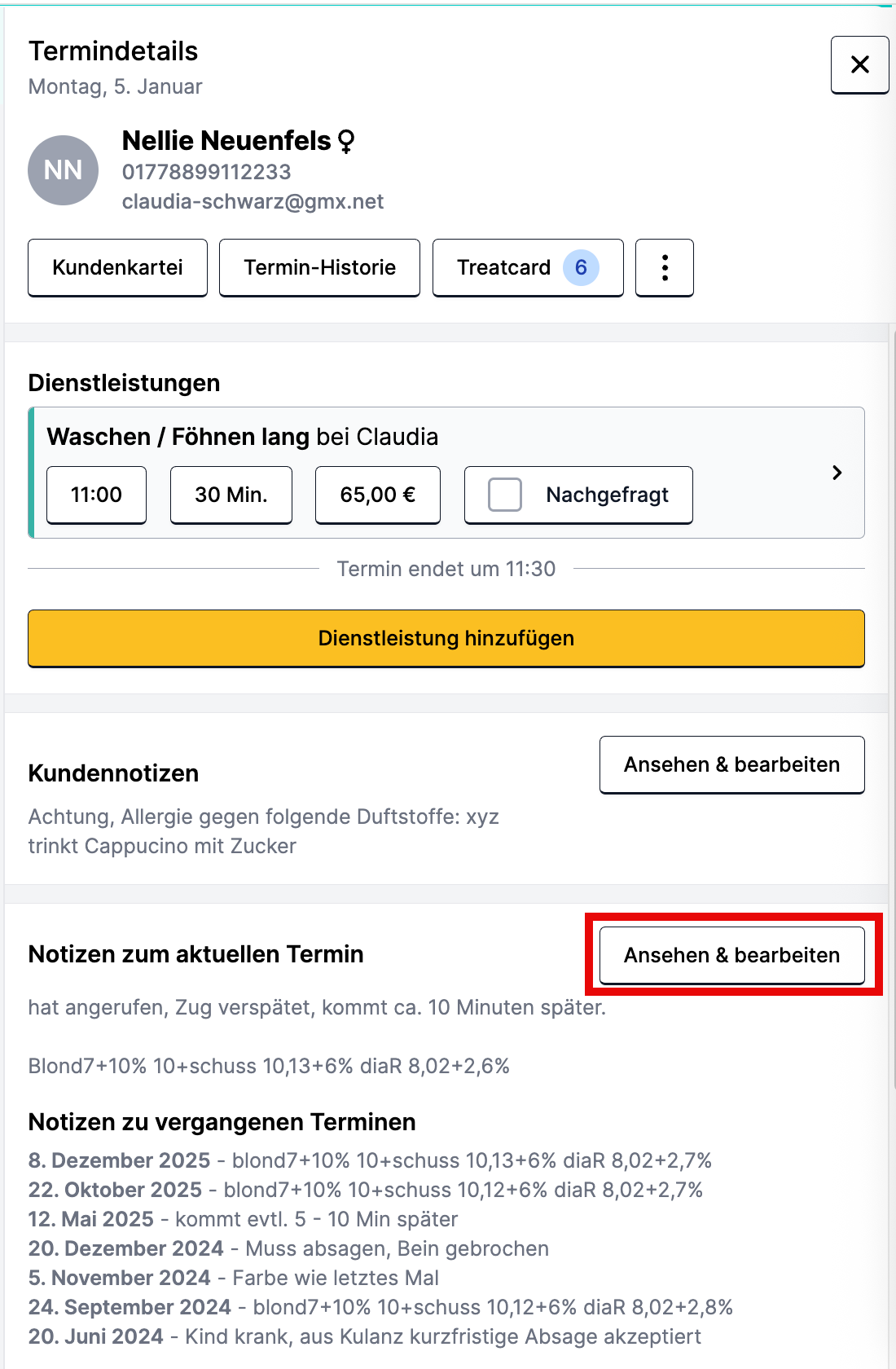The image size is (896, 1369).
Task: Change the 11:00 start time
Action: 96,495
